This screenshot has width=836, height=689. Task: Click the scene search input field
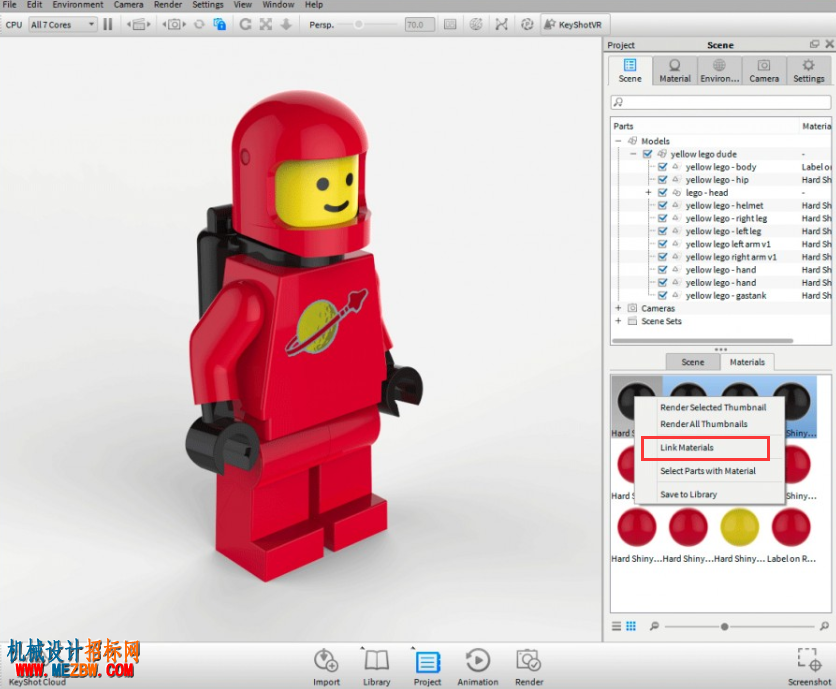(x=720, y=102)
